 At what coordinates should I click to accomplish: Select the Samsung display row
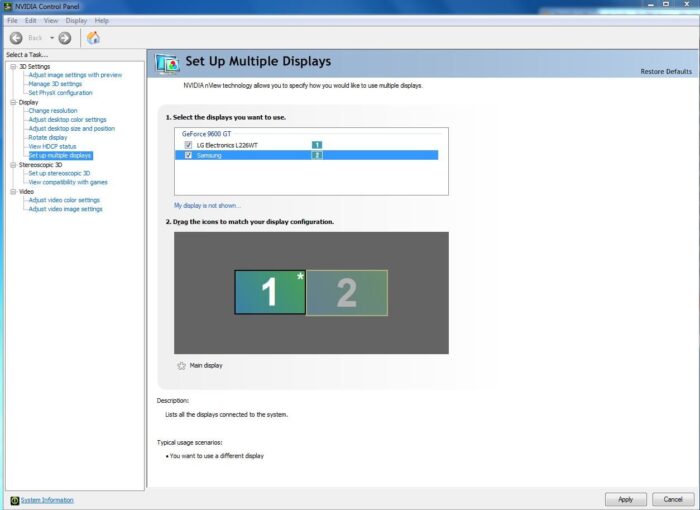point(306,155)
